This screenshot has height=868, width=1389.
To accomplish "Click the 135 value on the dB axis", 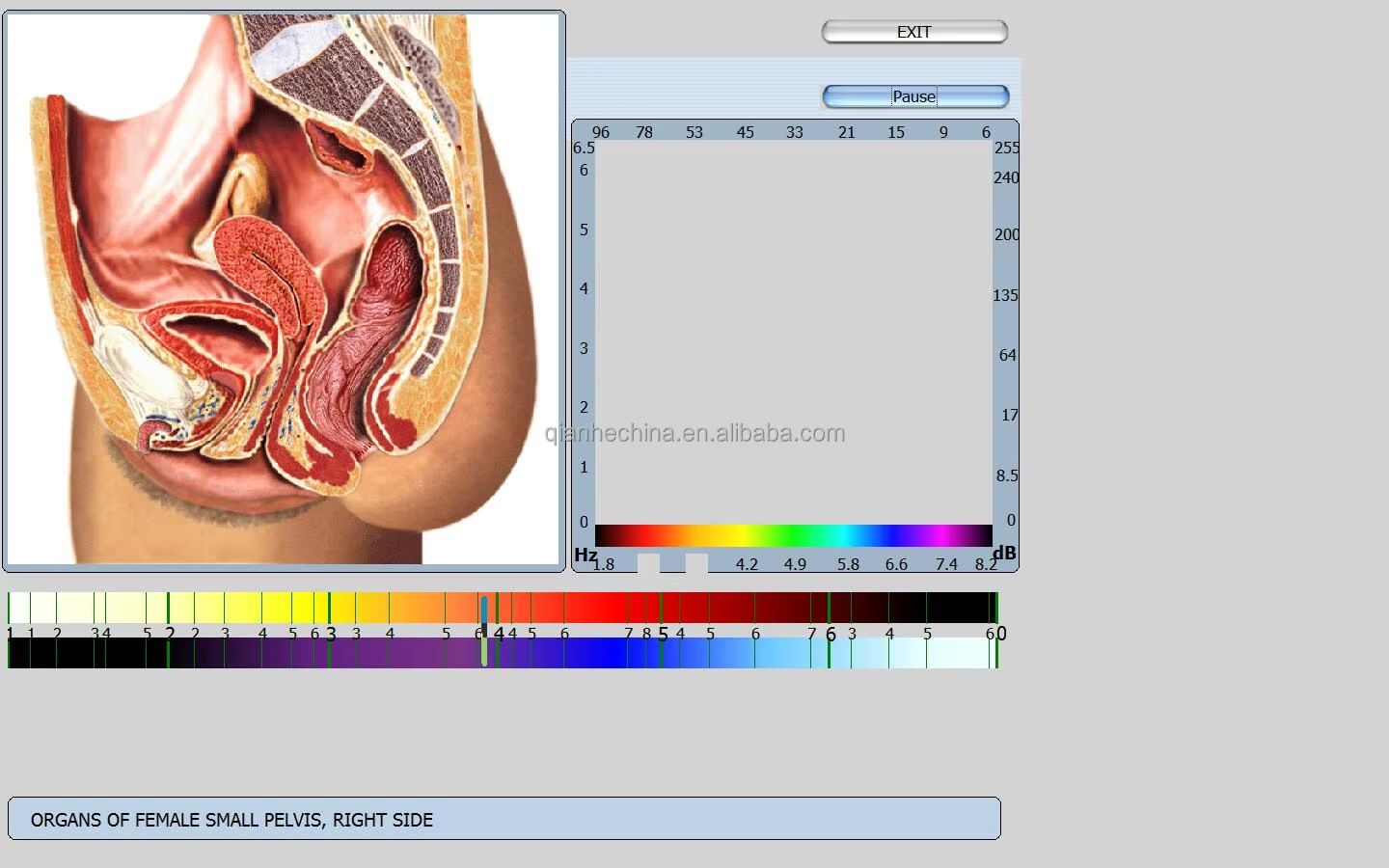I will 1005,295.
